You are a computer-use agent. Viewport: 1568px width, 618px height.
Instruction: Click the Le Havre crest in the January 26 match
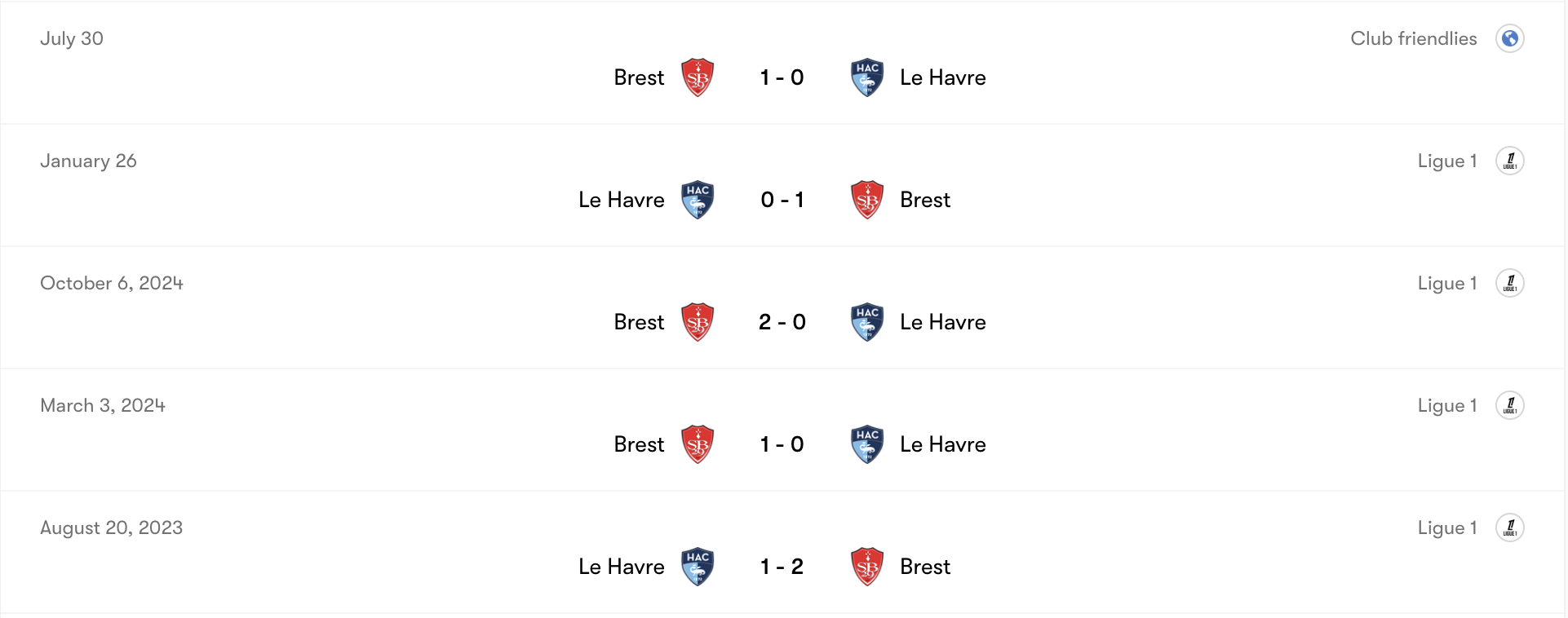(x=698, y=199)
